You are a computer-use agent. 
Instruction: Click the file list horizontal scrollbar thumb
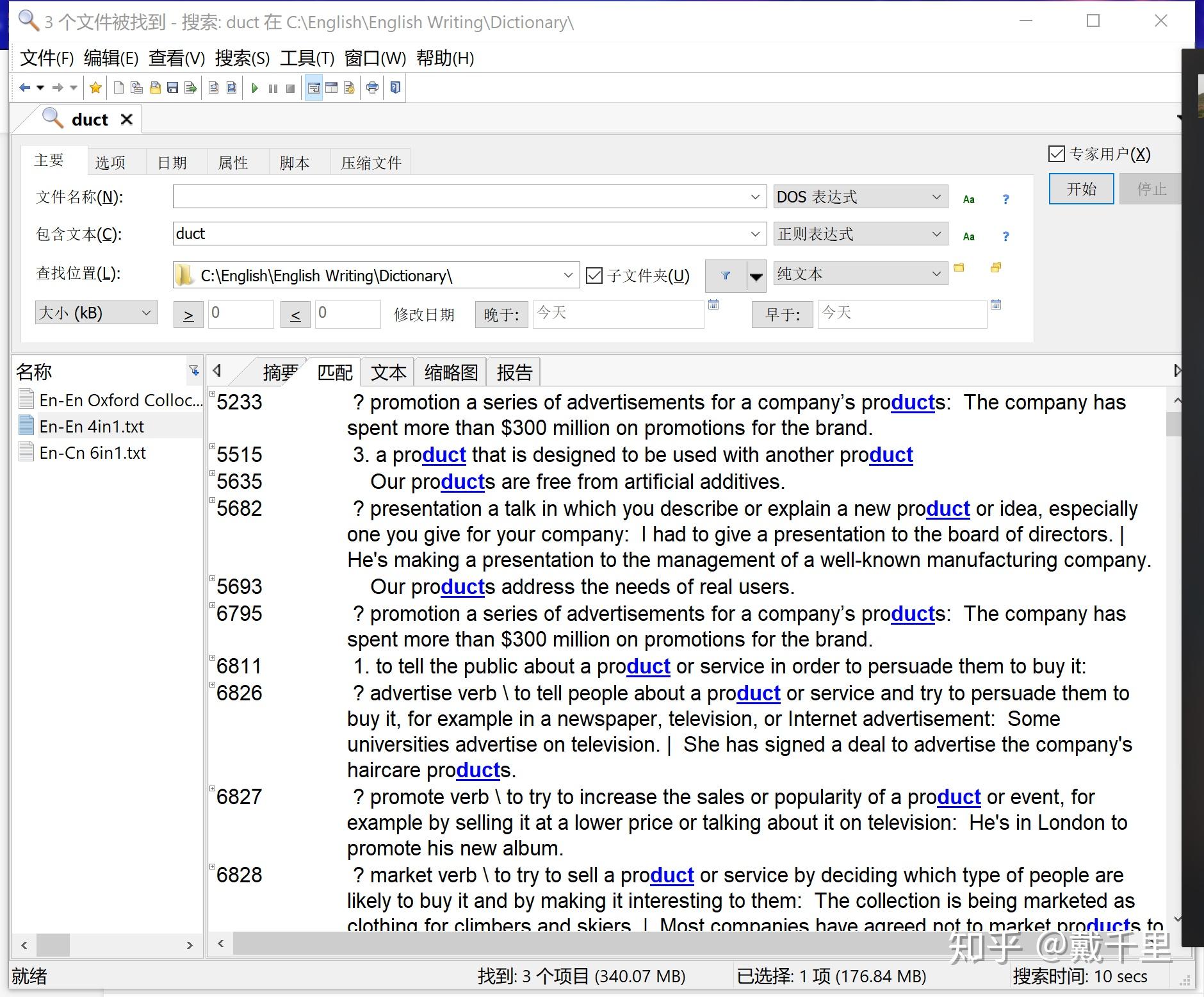53,945
